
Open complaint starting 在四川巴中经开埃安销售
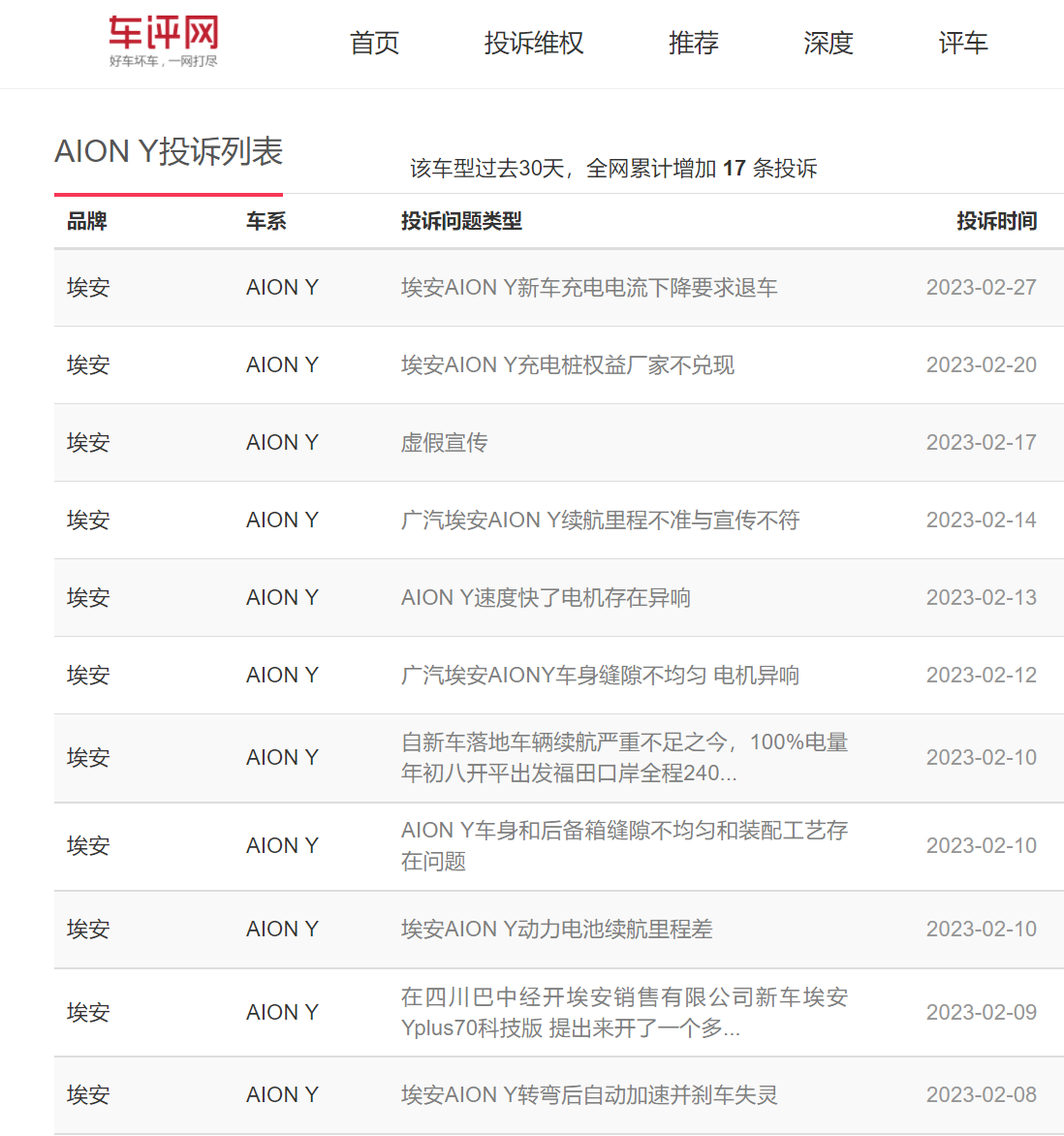(x=624, y=1013)
